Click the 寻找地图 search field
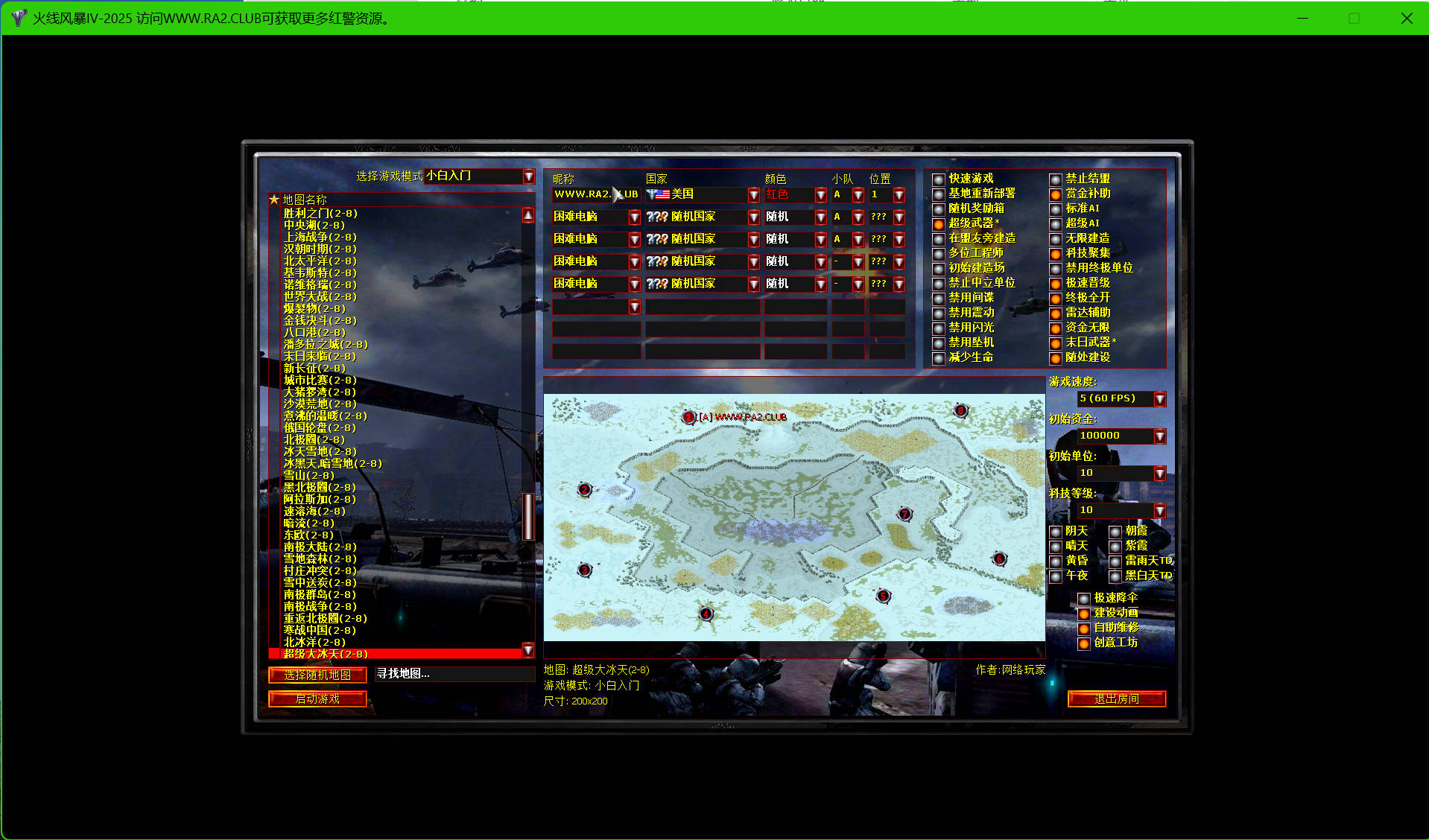The height and width of the screenshot is (840, 1429). (454, 674)
